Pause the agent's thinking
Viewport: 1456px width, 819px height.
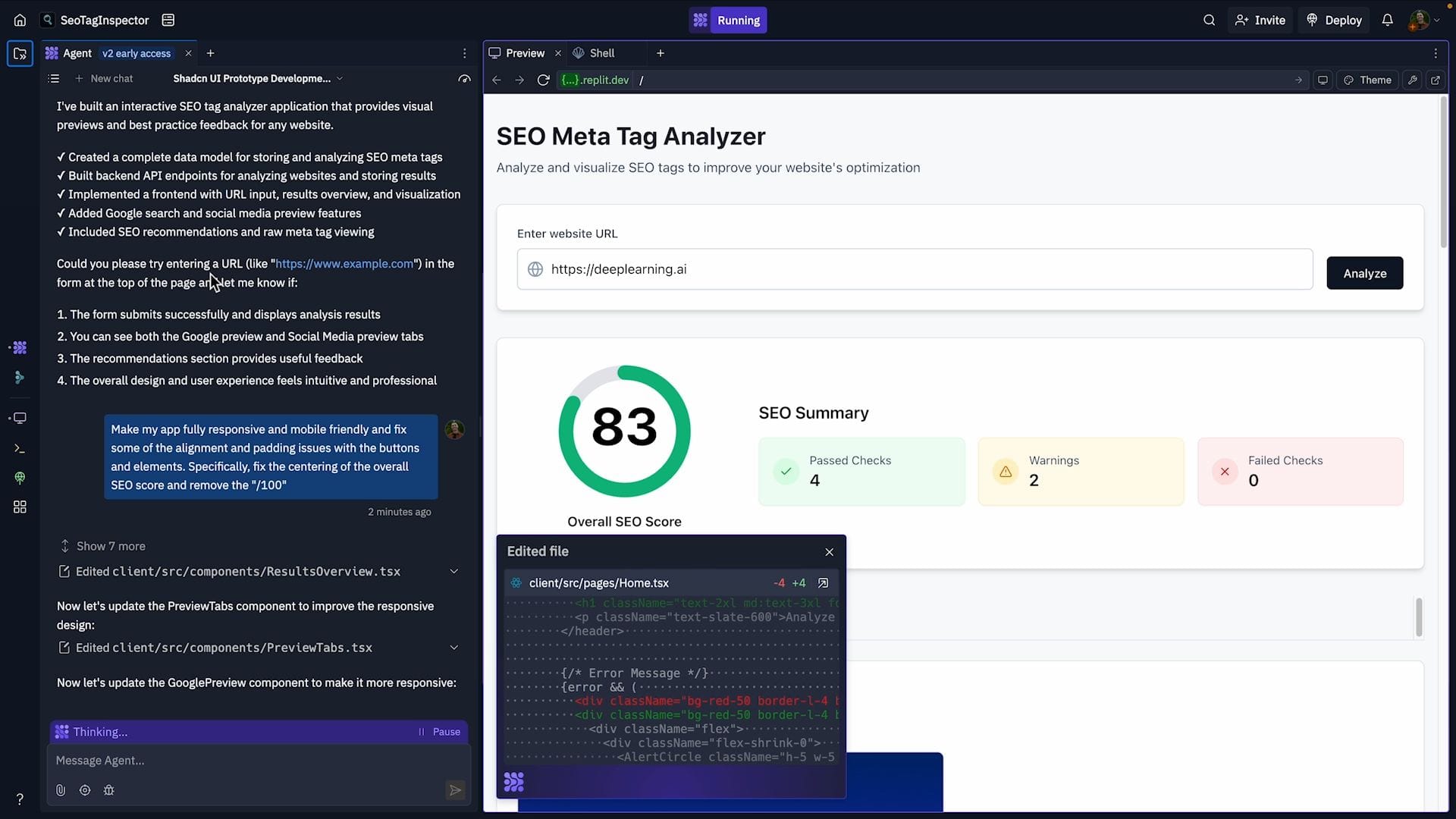point(439,732)
